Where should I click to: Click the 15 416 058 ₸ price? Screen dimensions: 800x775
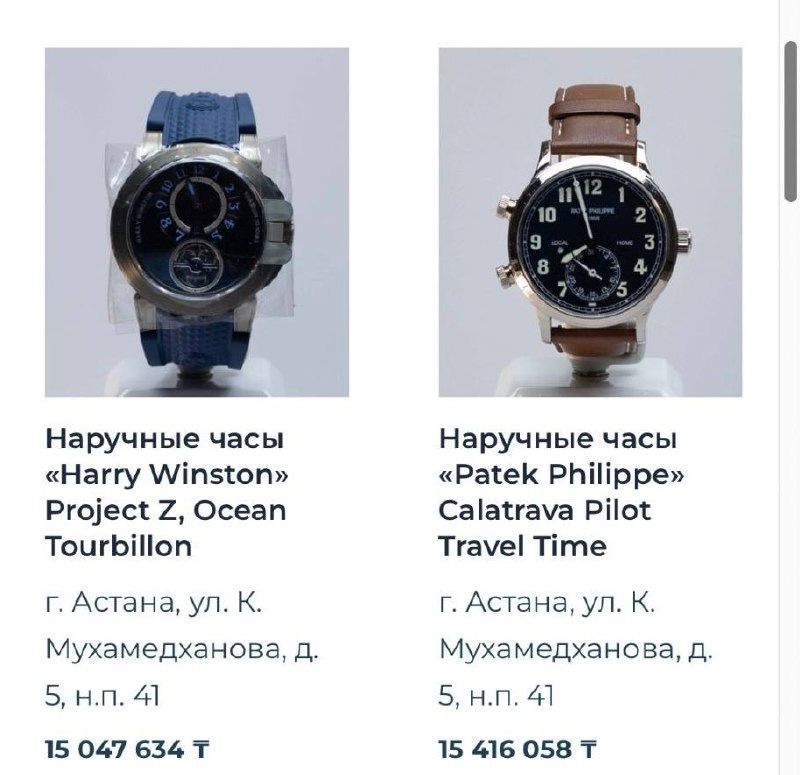click(517, 749)
